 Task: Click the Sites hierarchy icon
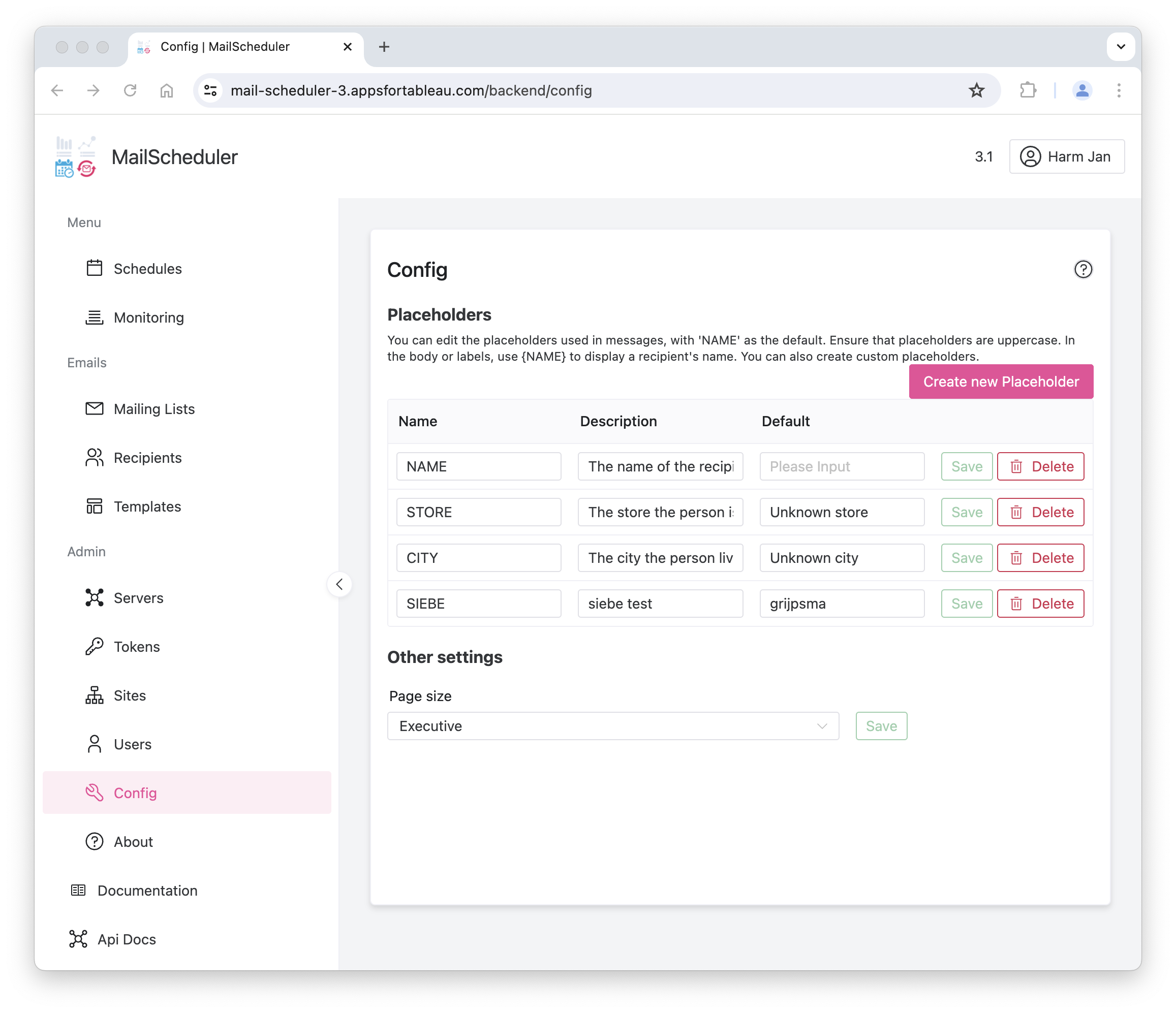(94, 695)
